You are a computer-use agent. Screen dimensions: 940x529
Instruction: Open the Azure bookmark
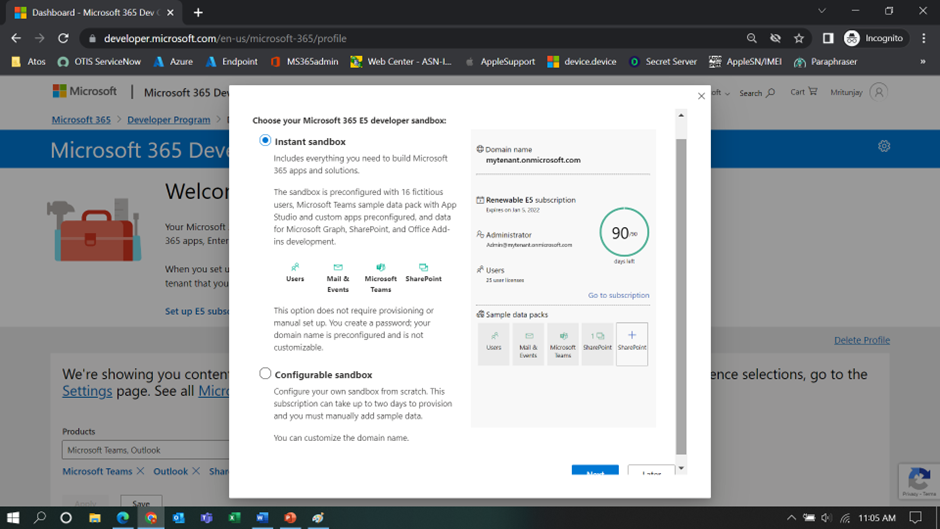(x=173, y=62)
